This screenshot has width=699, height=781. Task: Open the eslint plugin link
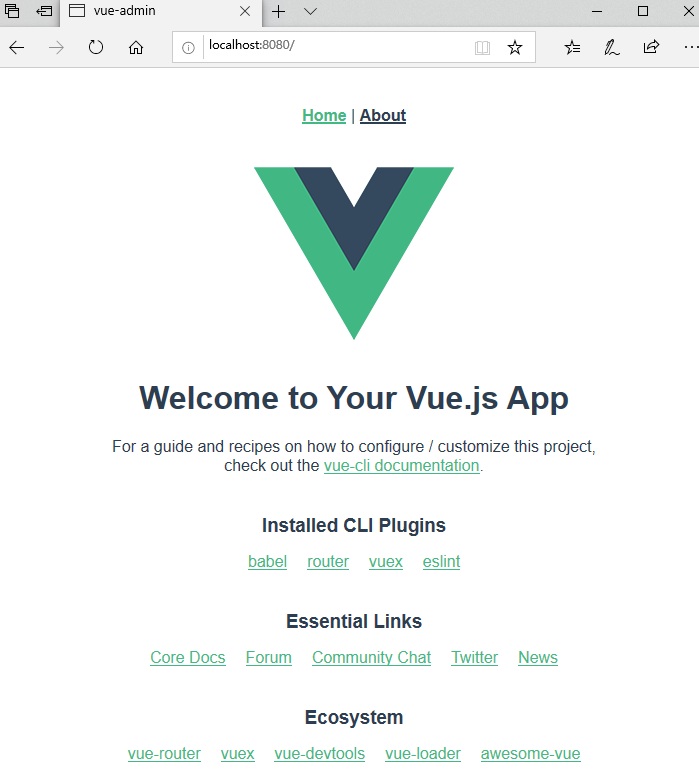point(441,561)
